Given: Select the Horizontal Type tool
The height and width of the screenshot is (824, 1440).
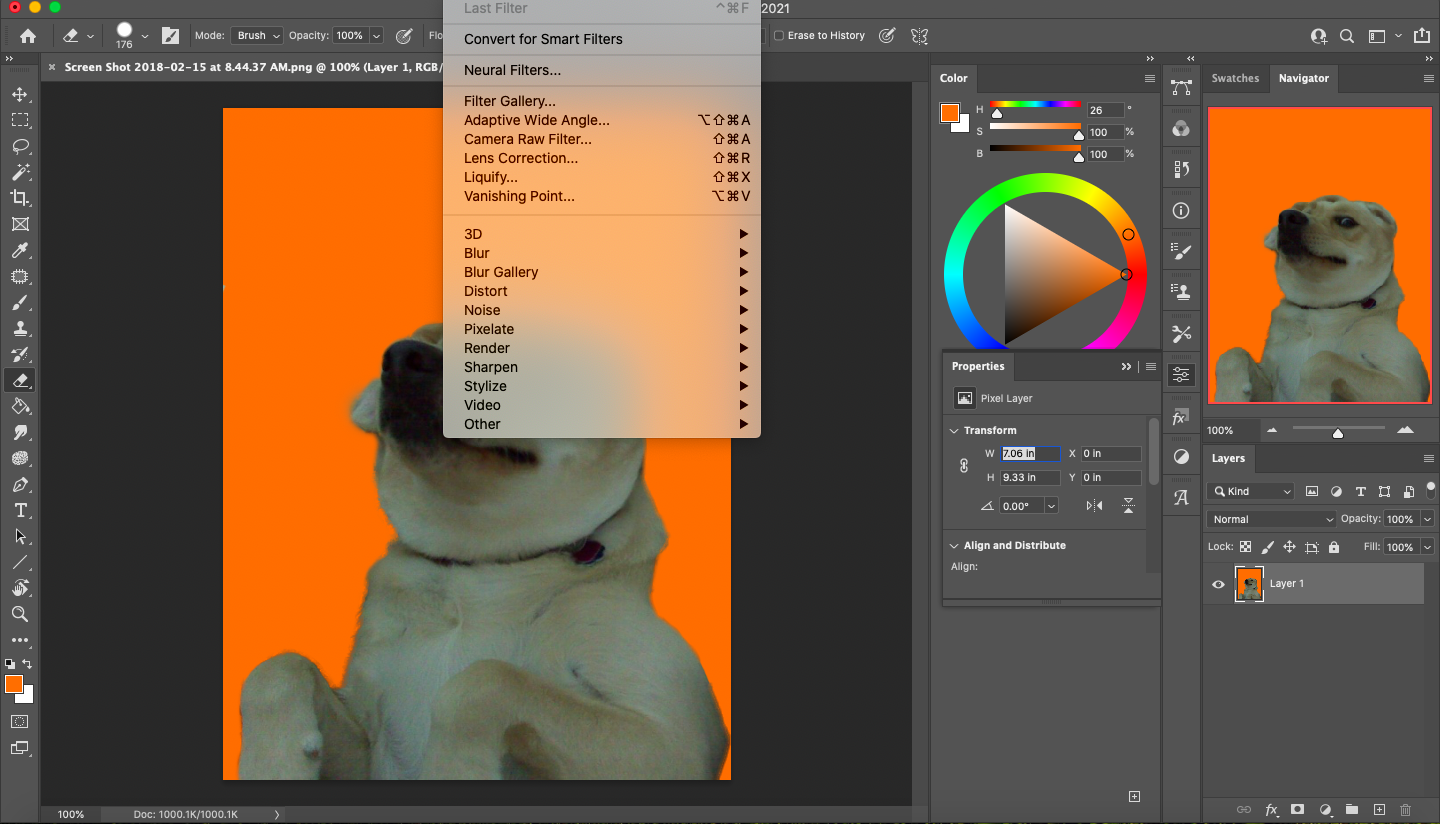Looking at the screenshot, I should pyautogui.click(x=20, y=510).
